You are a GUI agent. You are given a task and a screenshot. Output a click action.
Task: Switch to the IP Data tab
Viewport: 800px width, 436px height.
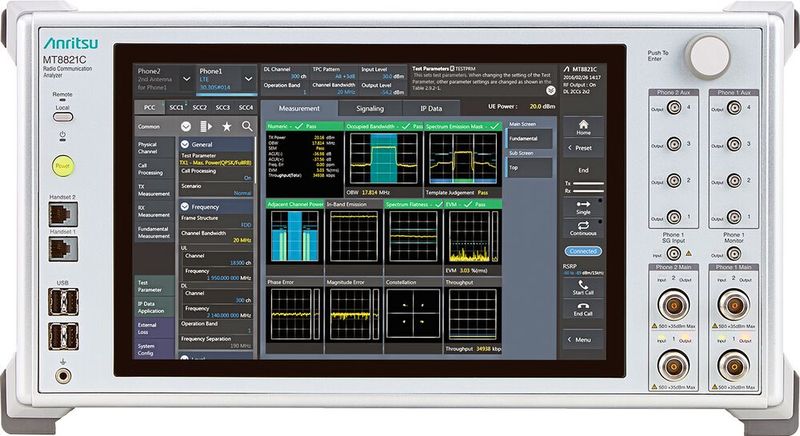pyautogui.click(x=431, y=108)
